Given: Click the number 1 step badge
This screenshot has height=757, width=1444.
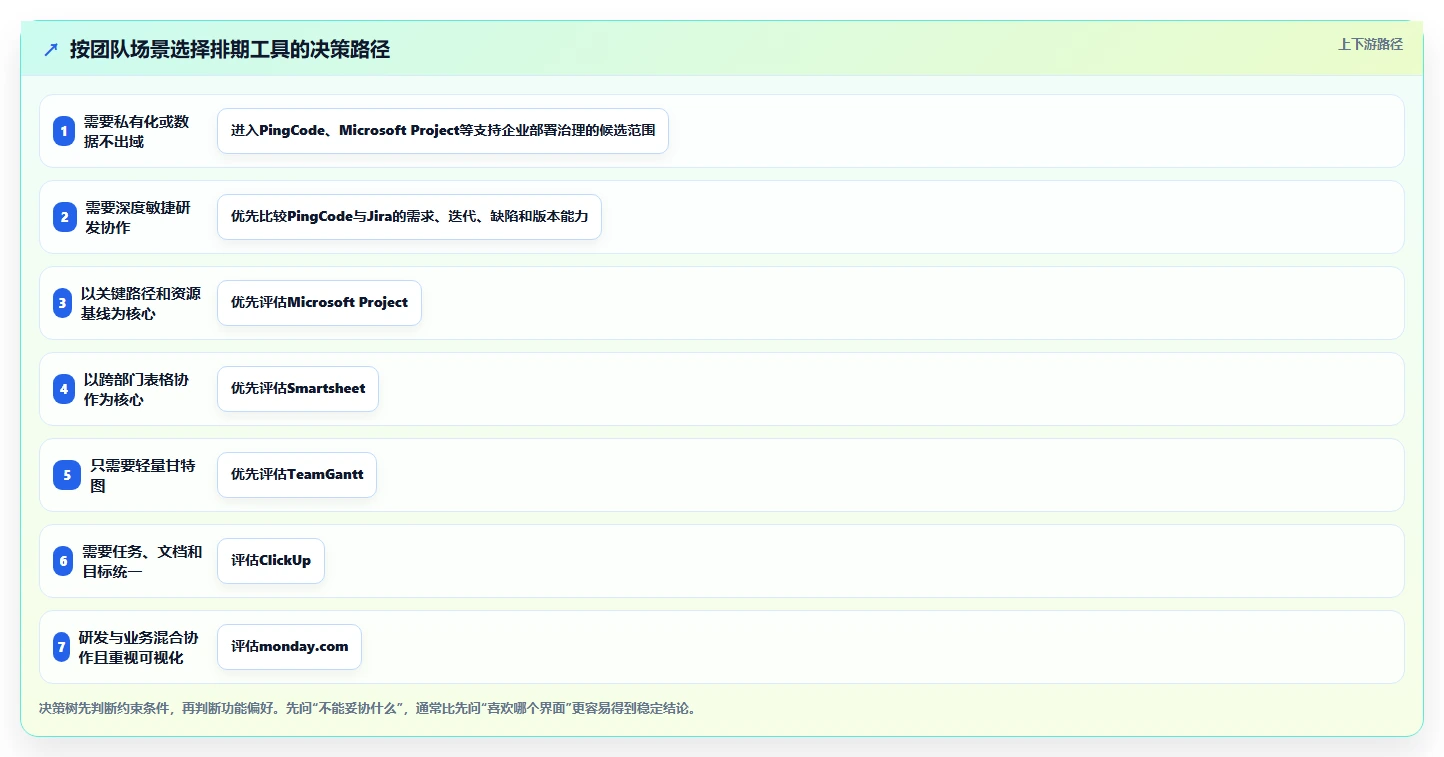Looking at the screenshot, I should [64, 131].
